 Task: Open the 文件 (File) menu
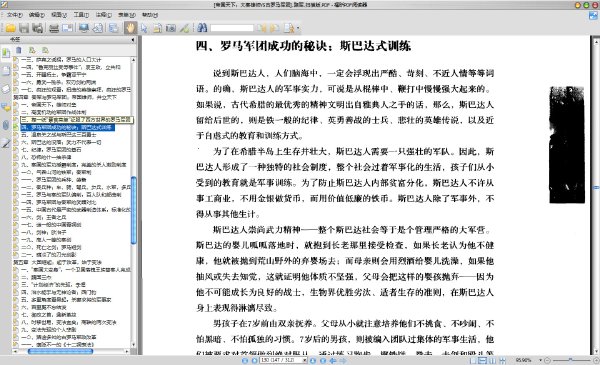pos(15,15)
